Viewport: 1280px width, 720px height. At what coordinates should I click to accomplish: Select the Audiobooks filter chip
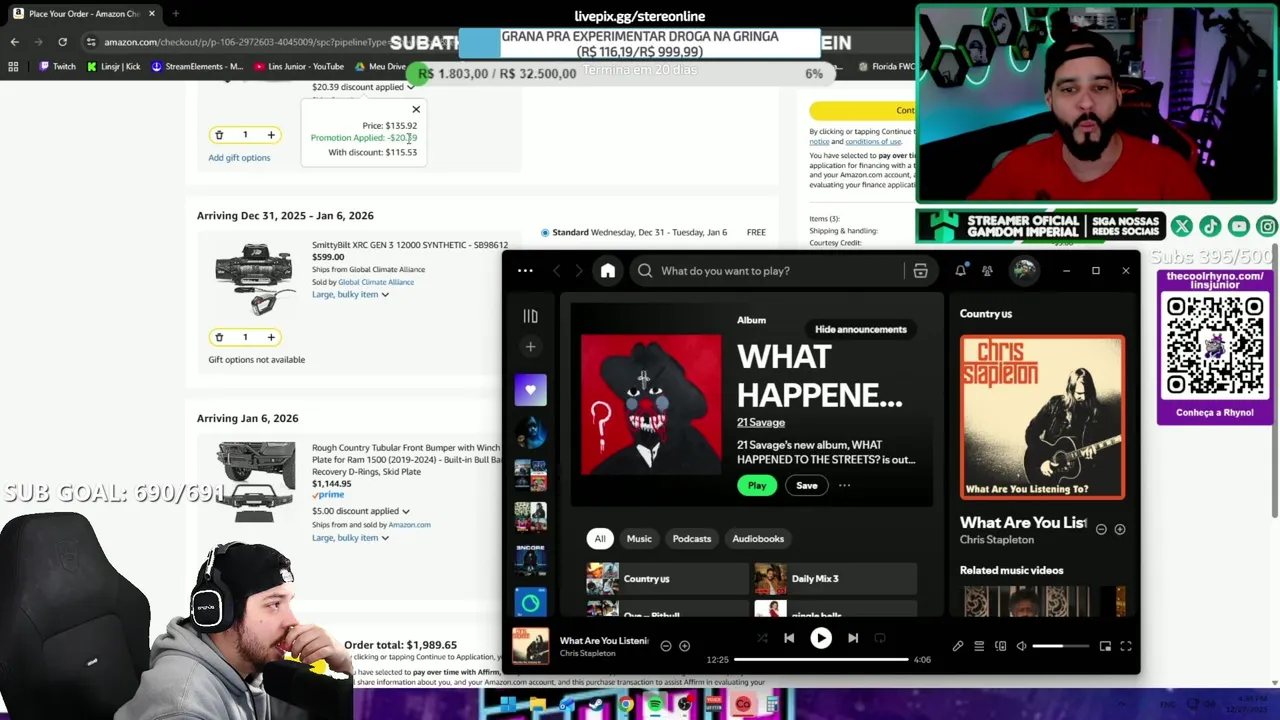click(758, 538)
